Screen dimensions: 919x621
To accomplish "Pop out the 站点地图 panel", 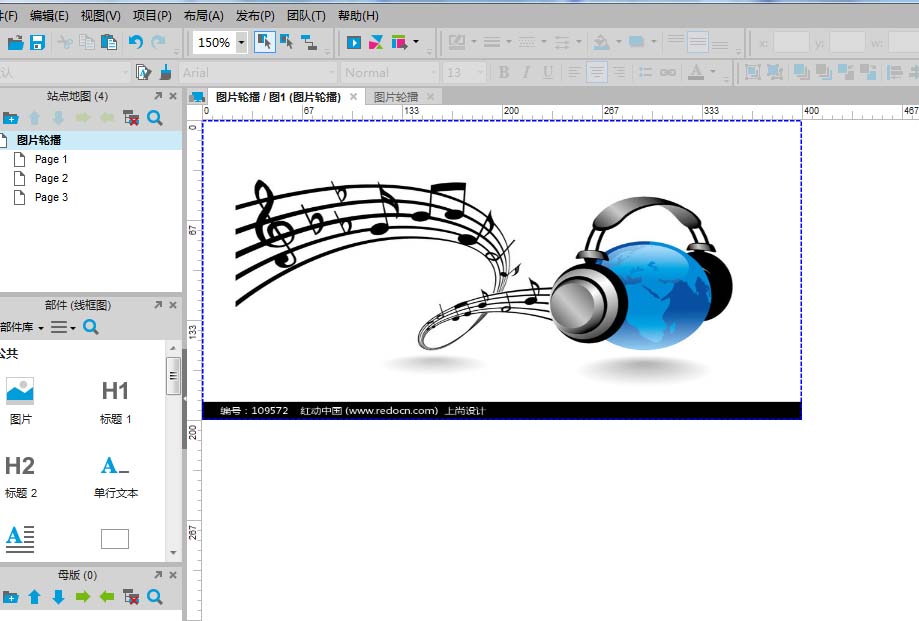I will pyautogui.click(x=158, y=95).
